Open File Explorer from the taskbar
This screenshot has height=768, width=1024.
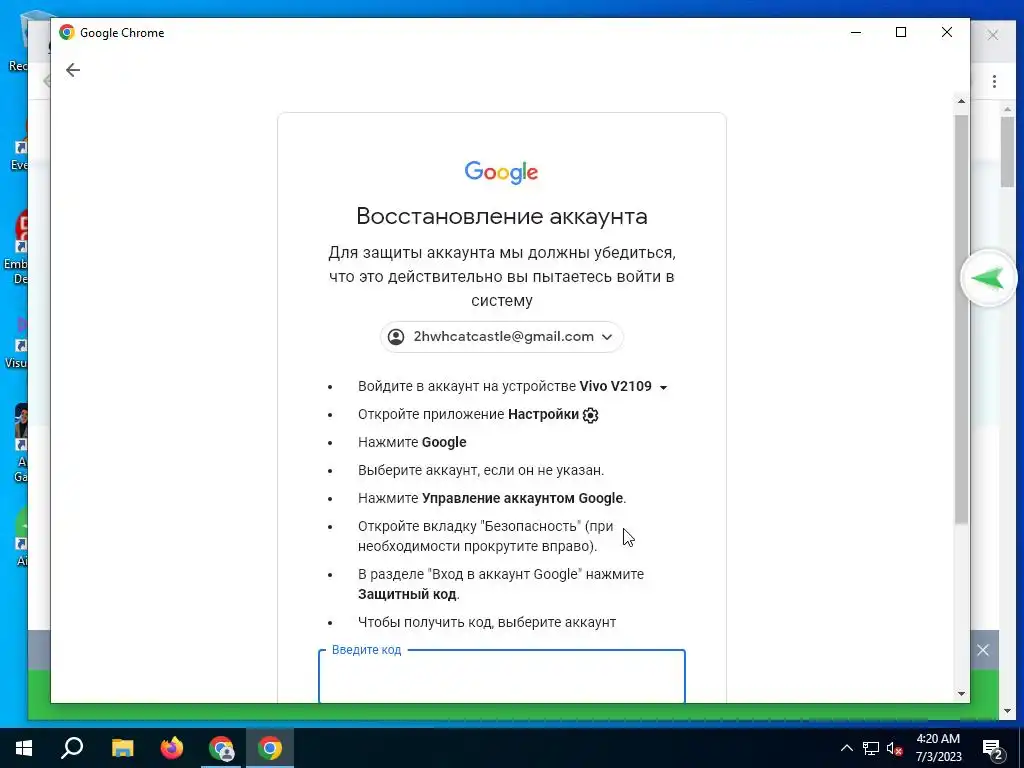click(122, 748)
